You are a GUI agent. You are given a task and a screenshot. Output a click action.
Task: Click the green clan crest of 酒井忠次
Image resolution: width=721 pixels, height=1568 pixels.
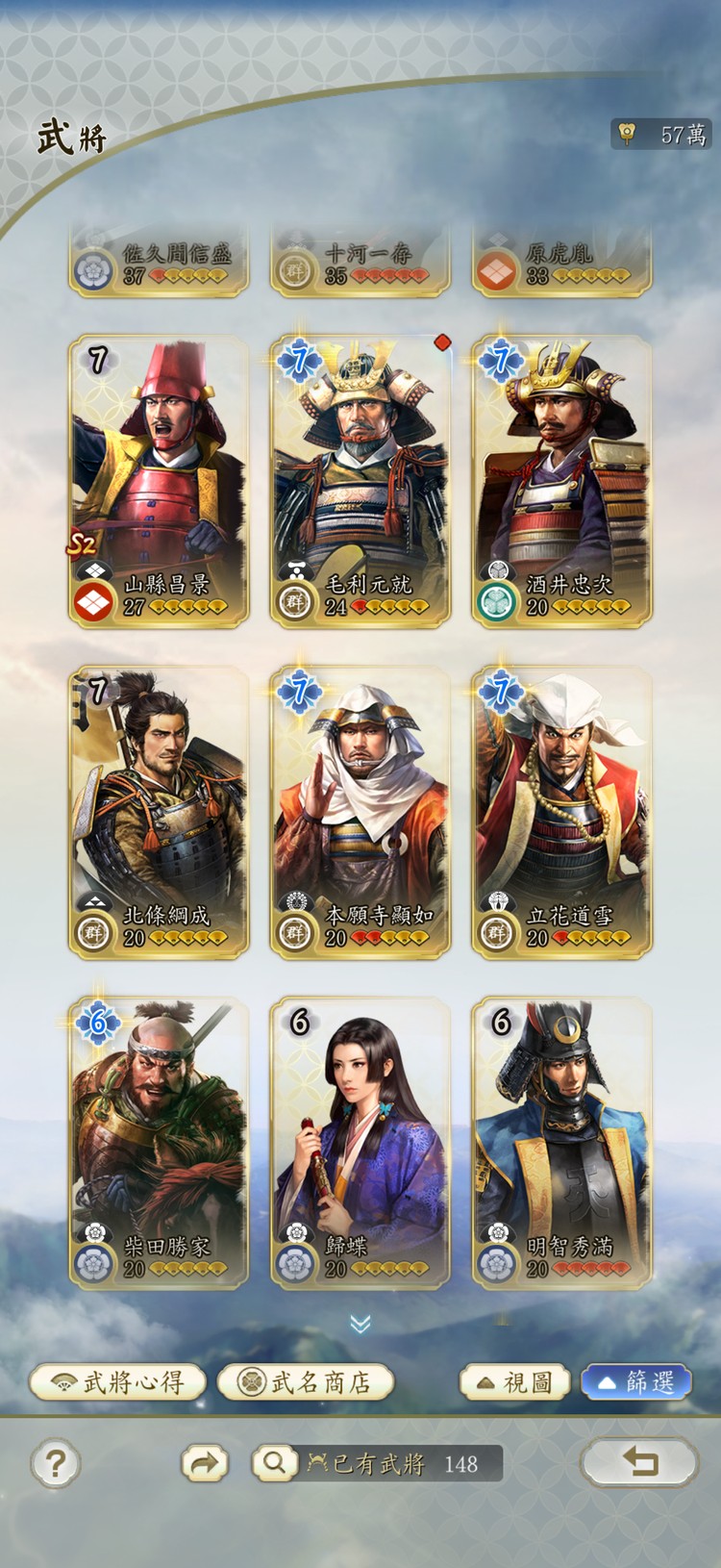496,603
